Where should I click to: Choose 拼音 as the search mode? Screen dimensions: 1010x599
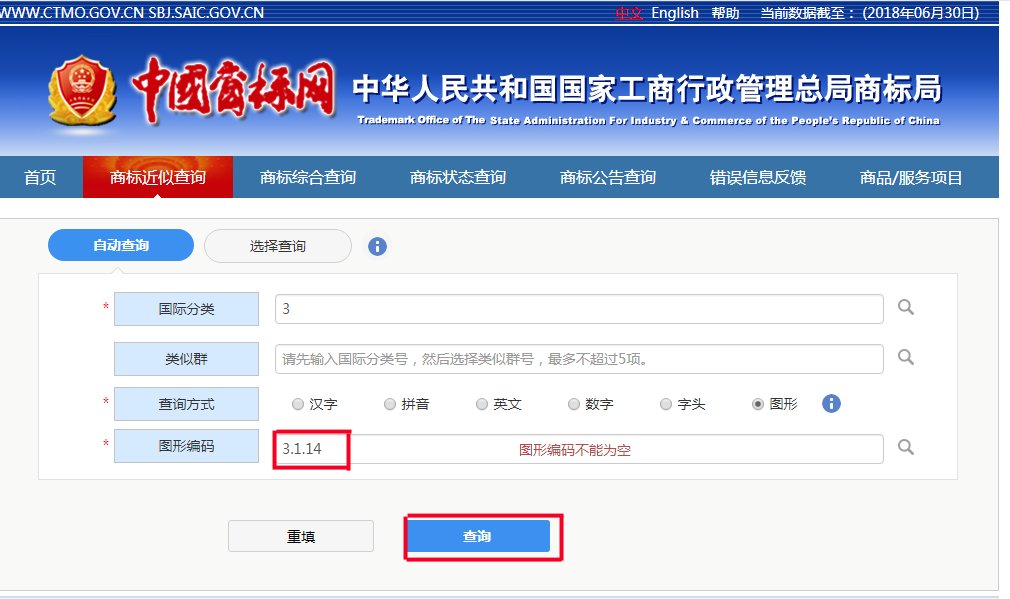389,404
